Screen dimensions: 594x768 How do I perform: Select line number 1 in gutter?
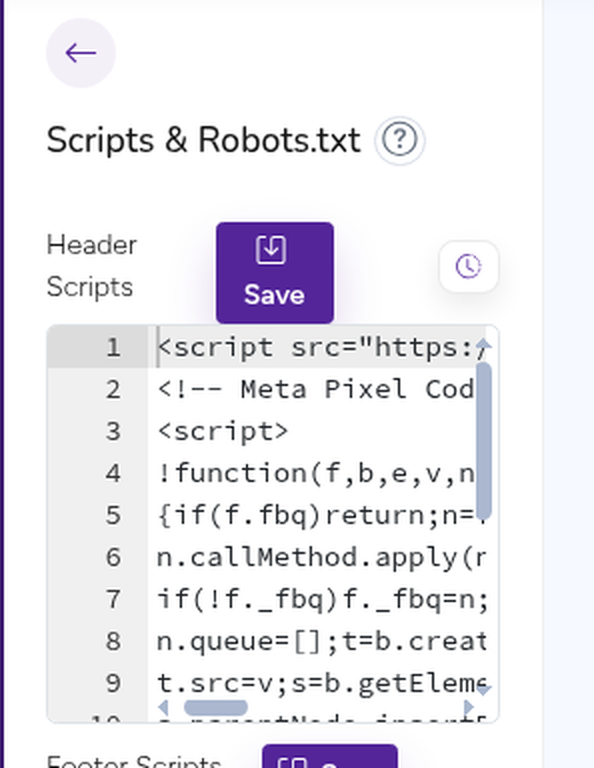(x=113, y=348)
